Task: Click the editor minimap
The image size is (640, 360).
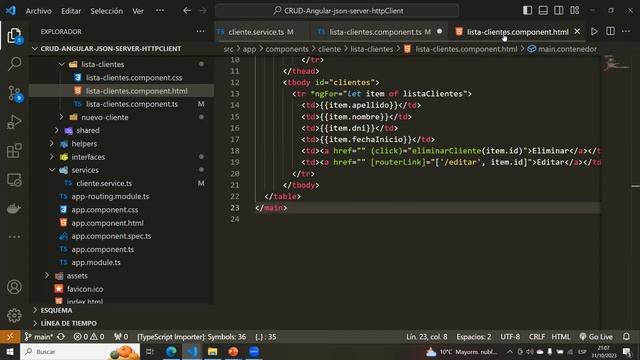Action: 616,63
